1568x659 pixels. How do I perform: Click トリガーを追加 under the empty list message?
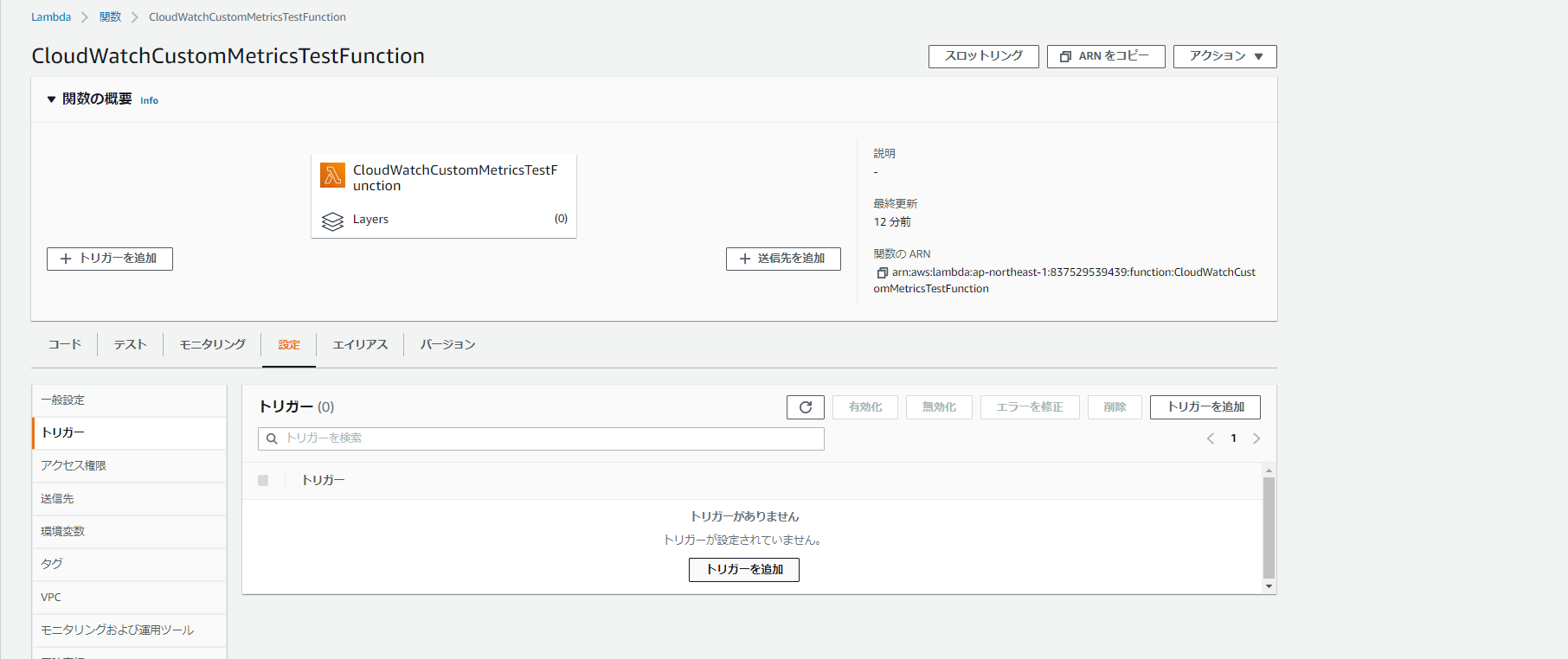pyautogui.click(x=744, y=570)
